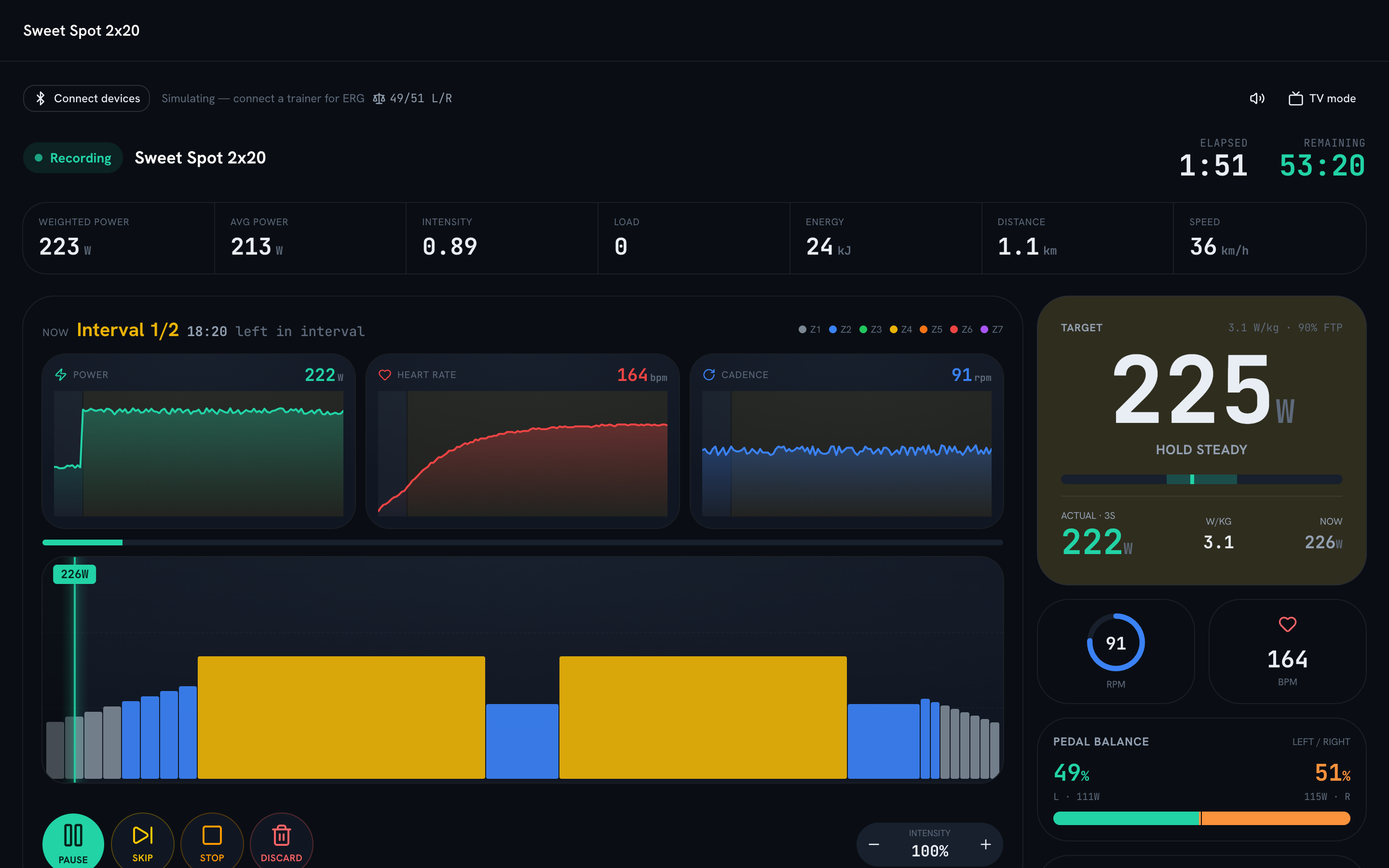
Task: Click the Distance 1.1 km stat
Action: 1077,238
